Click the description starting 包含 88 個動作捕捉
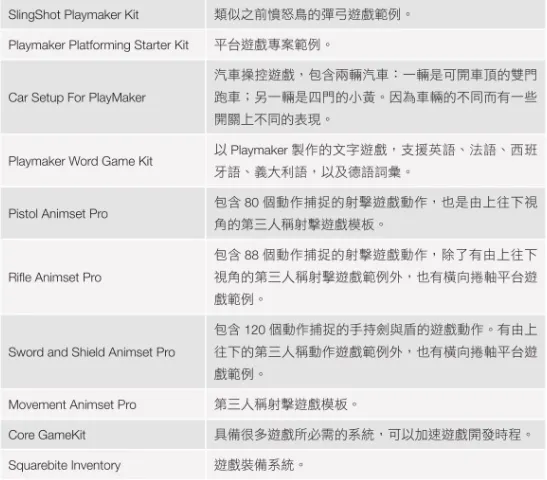The image size is (547, 480). click(x=375, y=277)
